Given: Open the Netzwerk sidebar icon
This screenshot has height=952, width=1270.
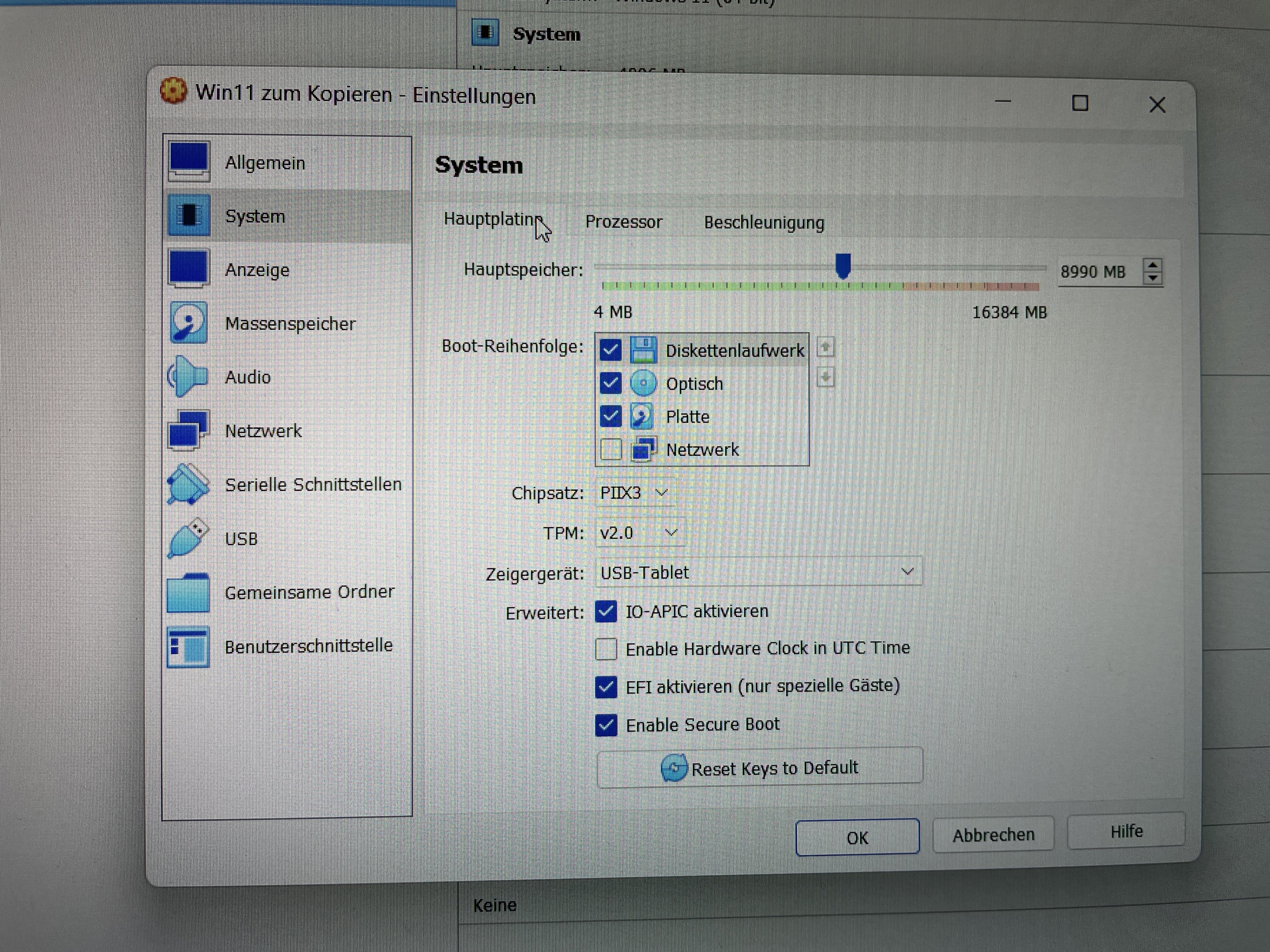Looking at the screenshot, I should click(188, 430).
